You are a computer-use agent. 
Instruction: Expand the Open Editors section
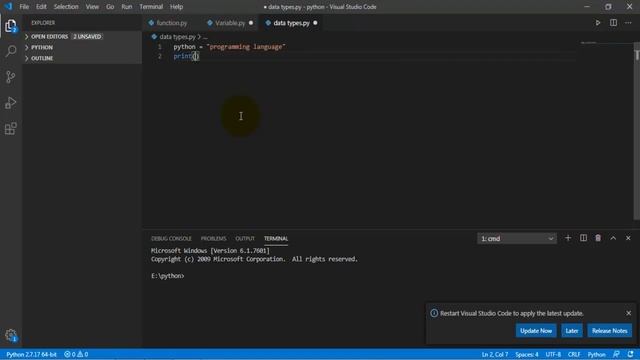click(x=82, y=37)
